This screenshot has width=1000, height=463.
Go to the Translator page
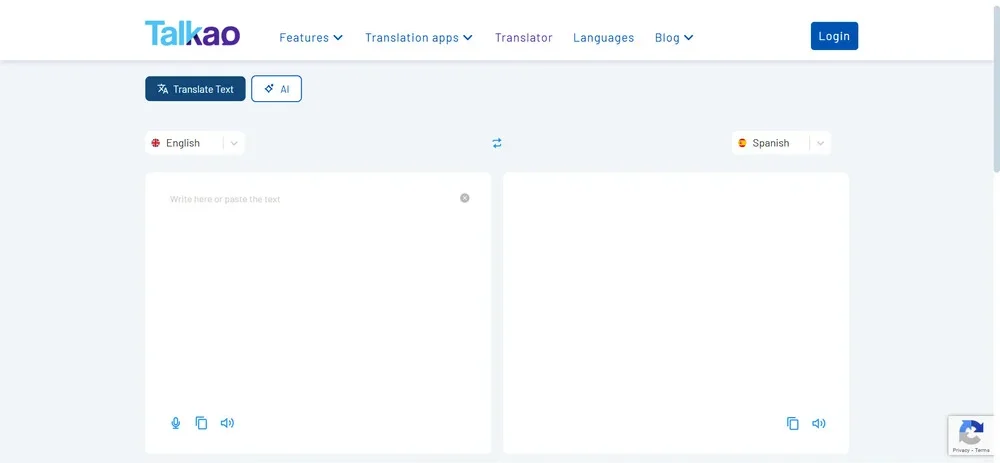pos(523,37)
